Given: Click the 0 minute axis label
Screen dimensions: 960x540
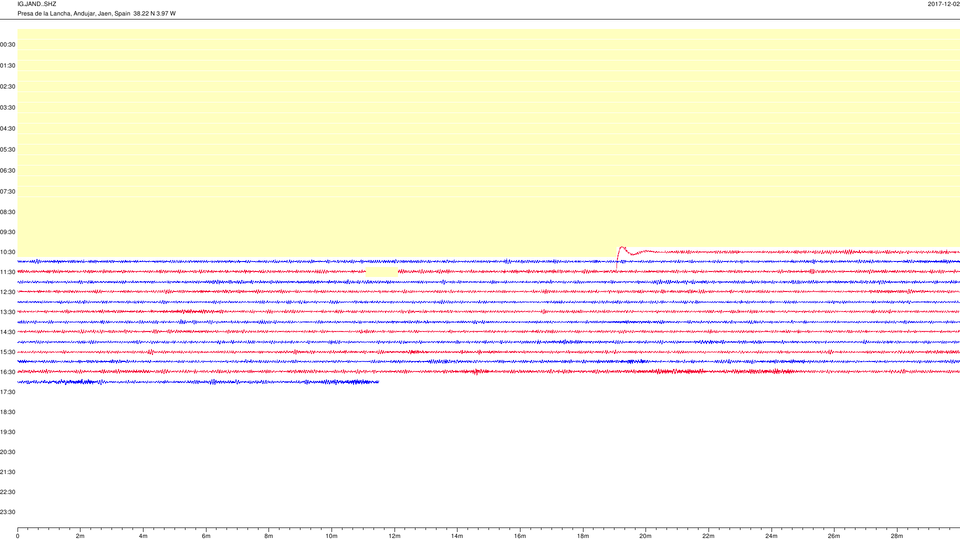Looking at the screenshot, I should (18, 536).
